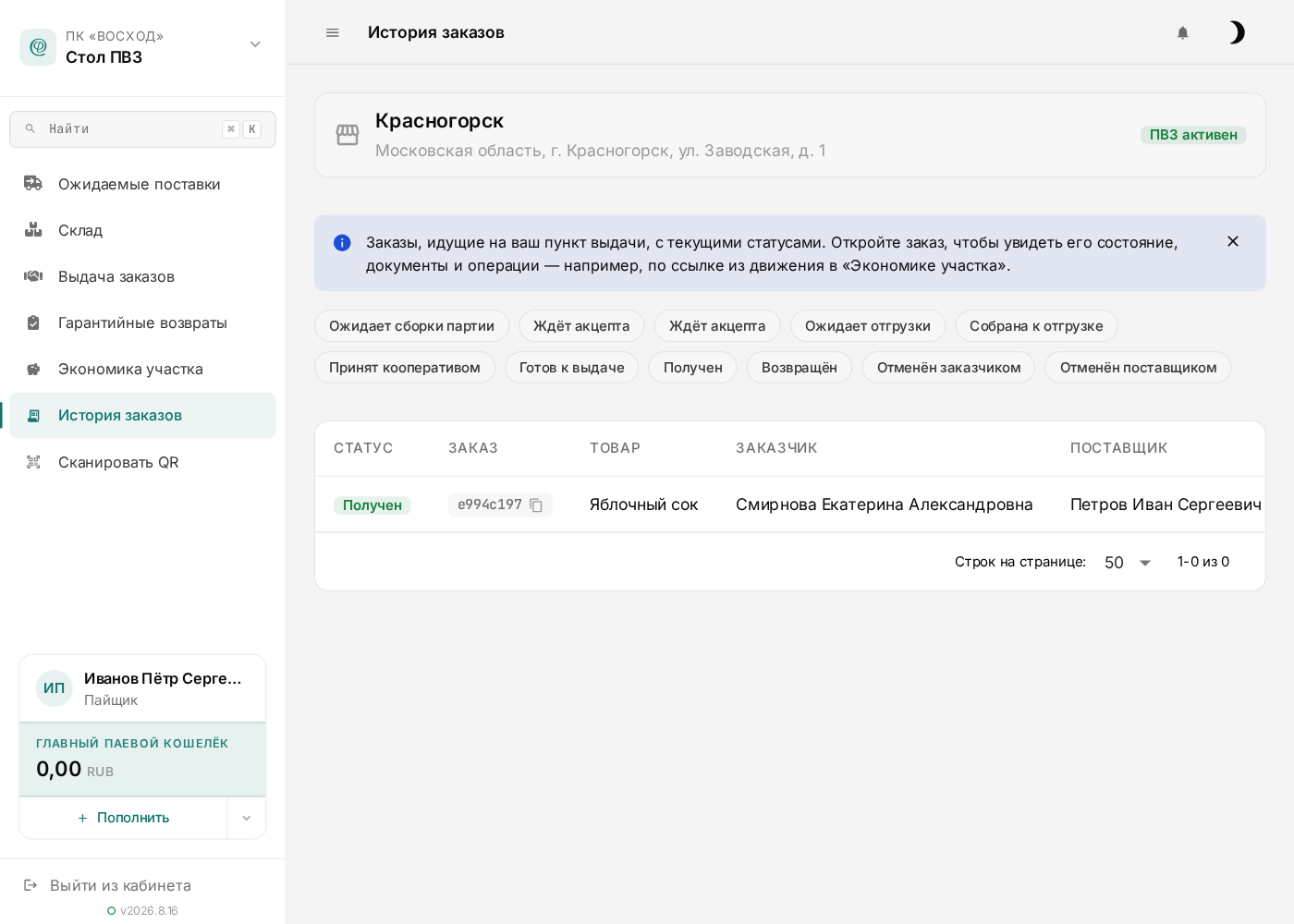Click the ИП user avatar
The width and height of the screenshot is (1294, 924).
tap(55, 688)
